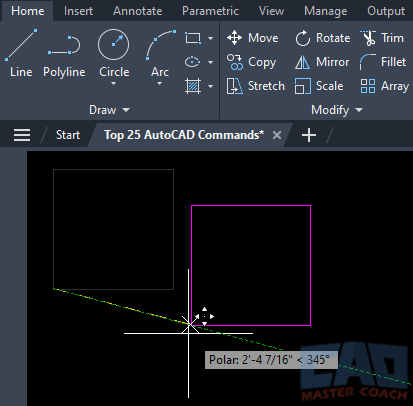The width and height of the screenshot is (413, 406).
Task: Switch to the Home ribbon tab
Action: tap(28, 11)
